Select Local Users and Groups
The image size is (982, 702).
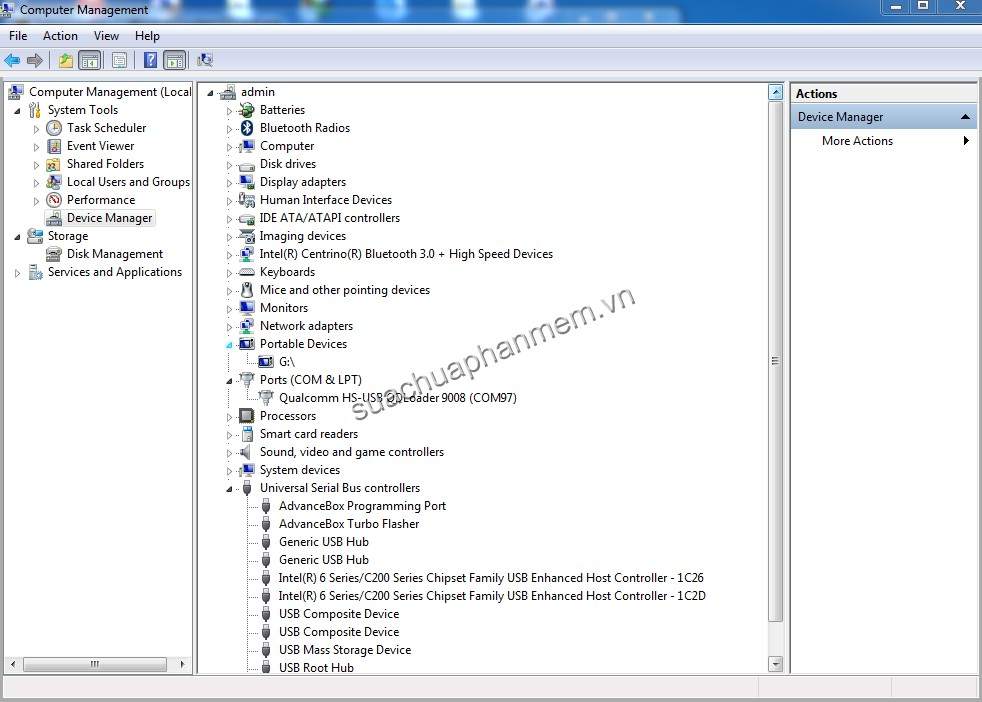(128, 182)
